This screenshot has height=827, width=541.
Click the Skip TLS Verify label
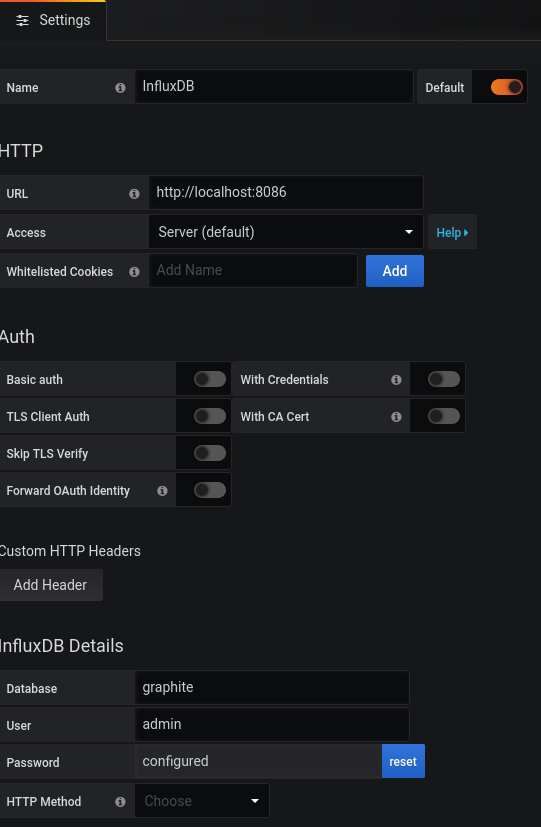47,454
